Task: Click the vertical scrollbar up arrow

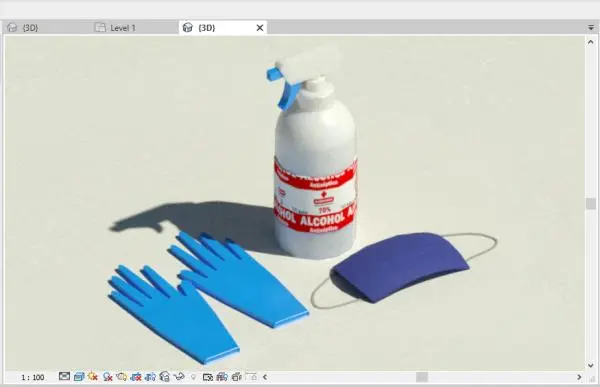Action: 591,42
